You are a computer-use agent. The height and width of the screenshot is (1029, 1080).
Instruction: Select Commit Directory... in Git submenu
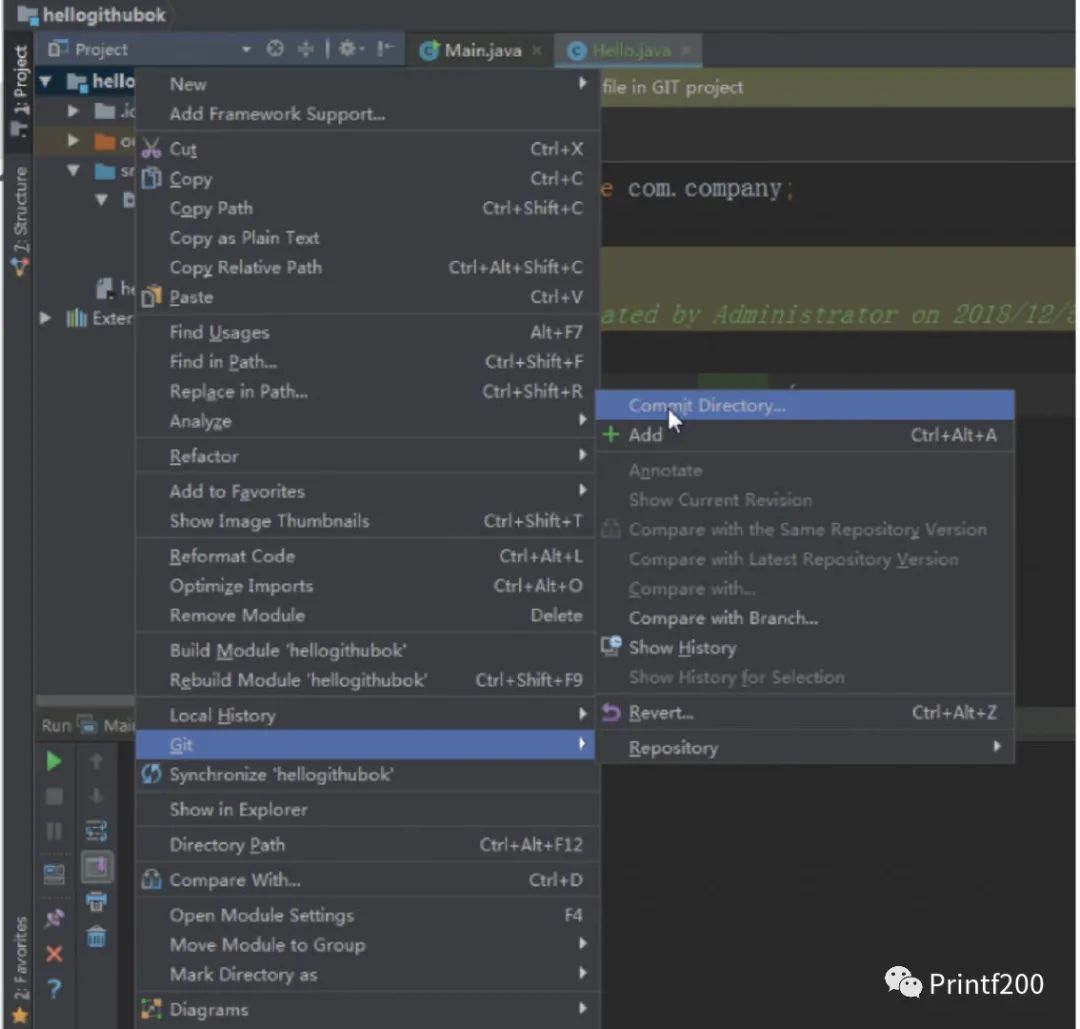coord(804,405)
